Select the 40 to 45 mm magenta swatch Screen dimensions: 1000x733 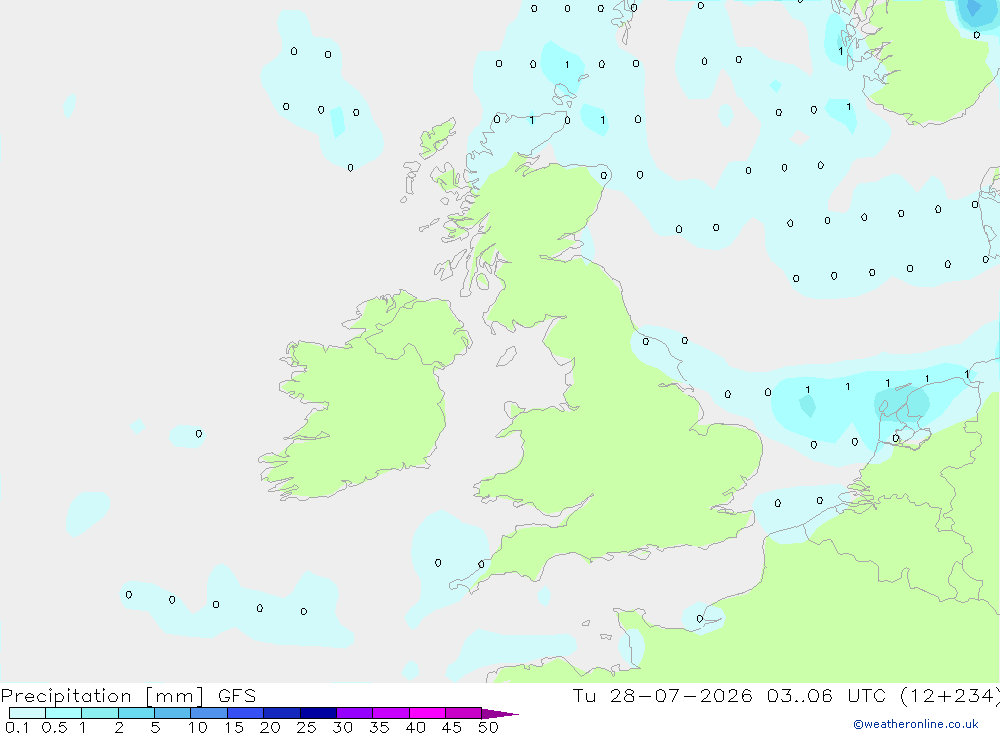click(x=427, y=713)
